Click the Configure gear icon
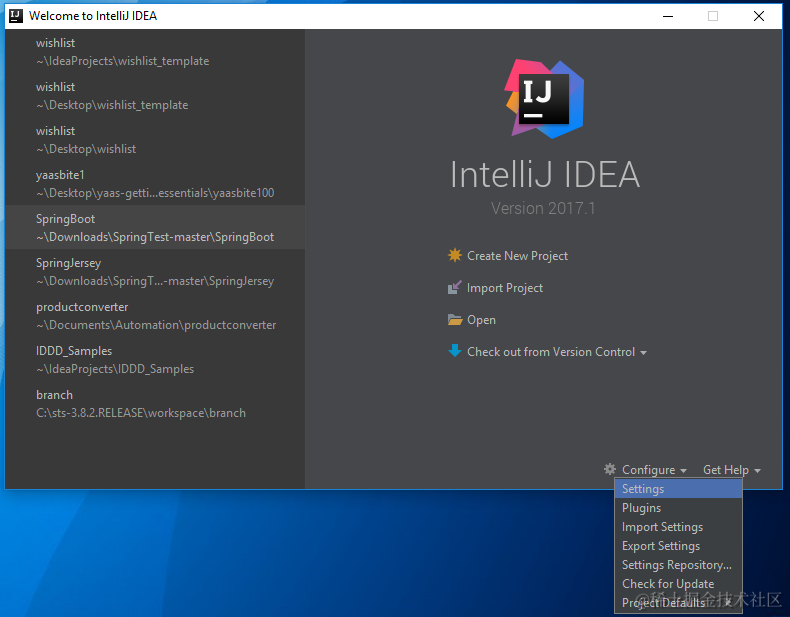The height and width of the screenshot is (617, 790). (x=610, y=469)
